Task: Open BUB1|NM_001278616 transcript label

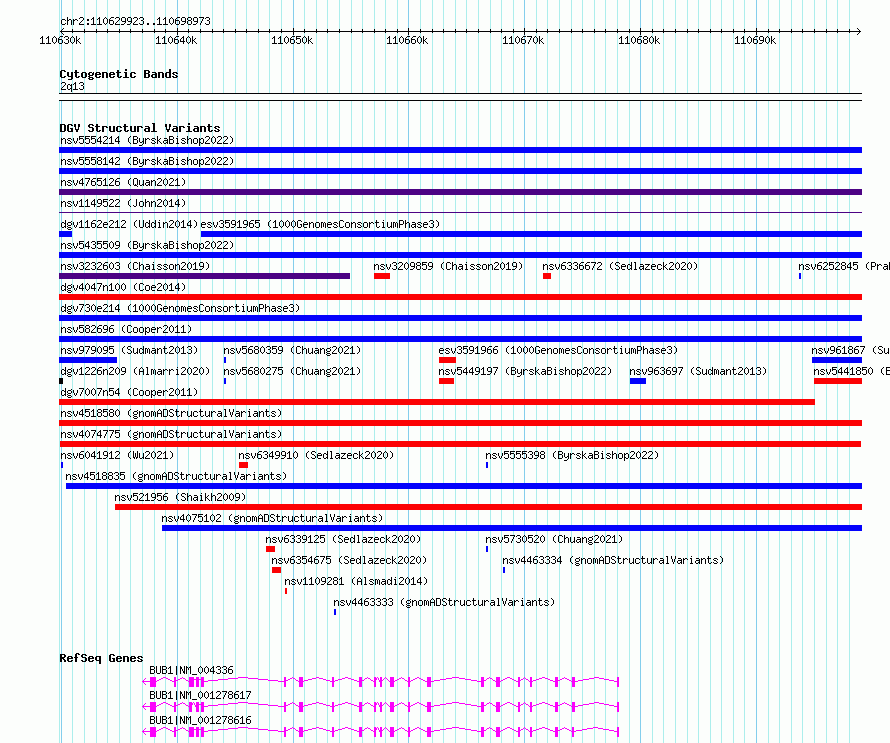Action: pyautogui.click(x=200, y=720)
